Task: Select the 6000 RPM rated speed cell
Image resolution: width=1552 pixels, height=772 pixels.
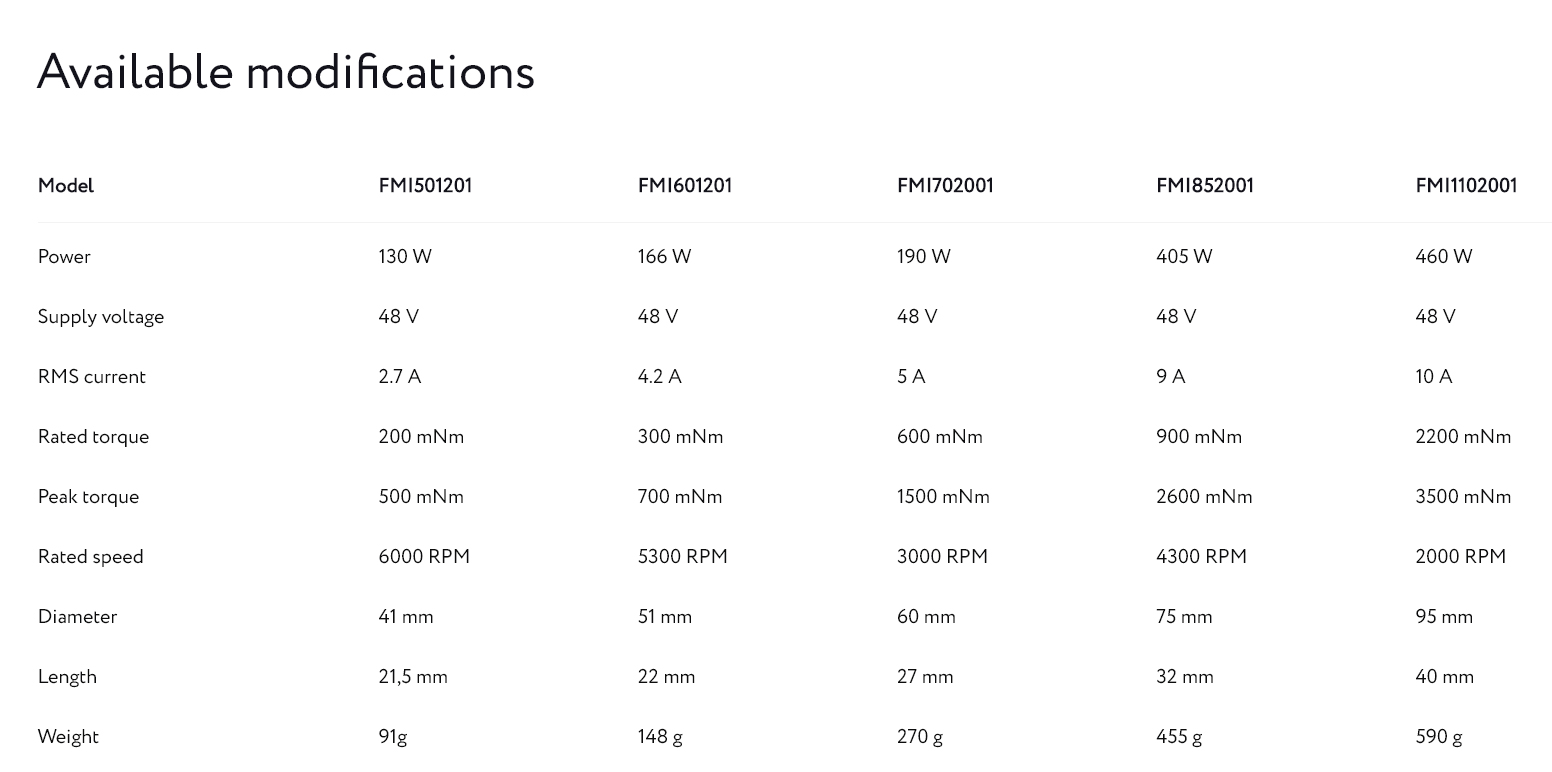Action: point(424,557)
